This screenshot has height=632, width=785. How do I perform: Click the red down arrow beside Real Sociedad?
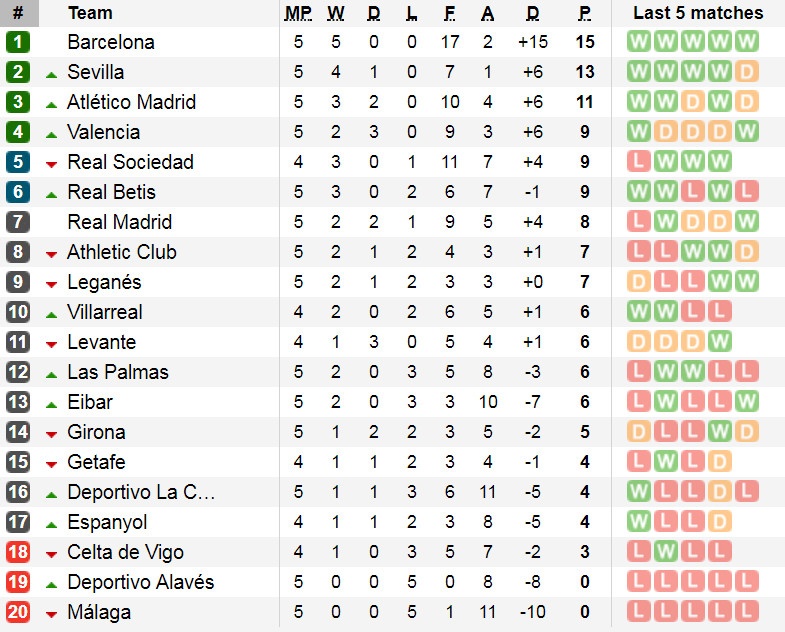[52, 163]
